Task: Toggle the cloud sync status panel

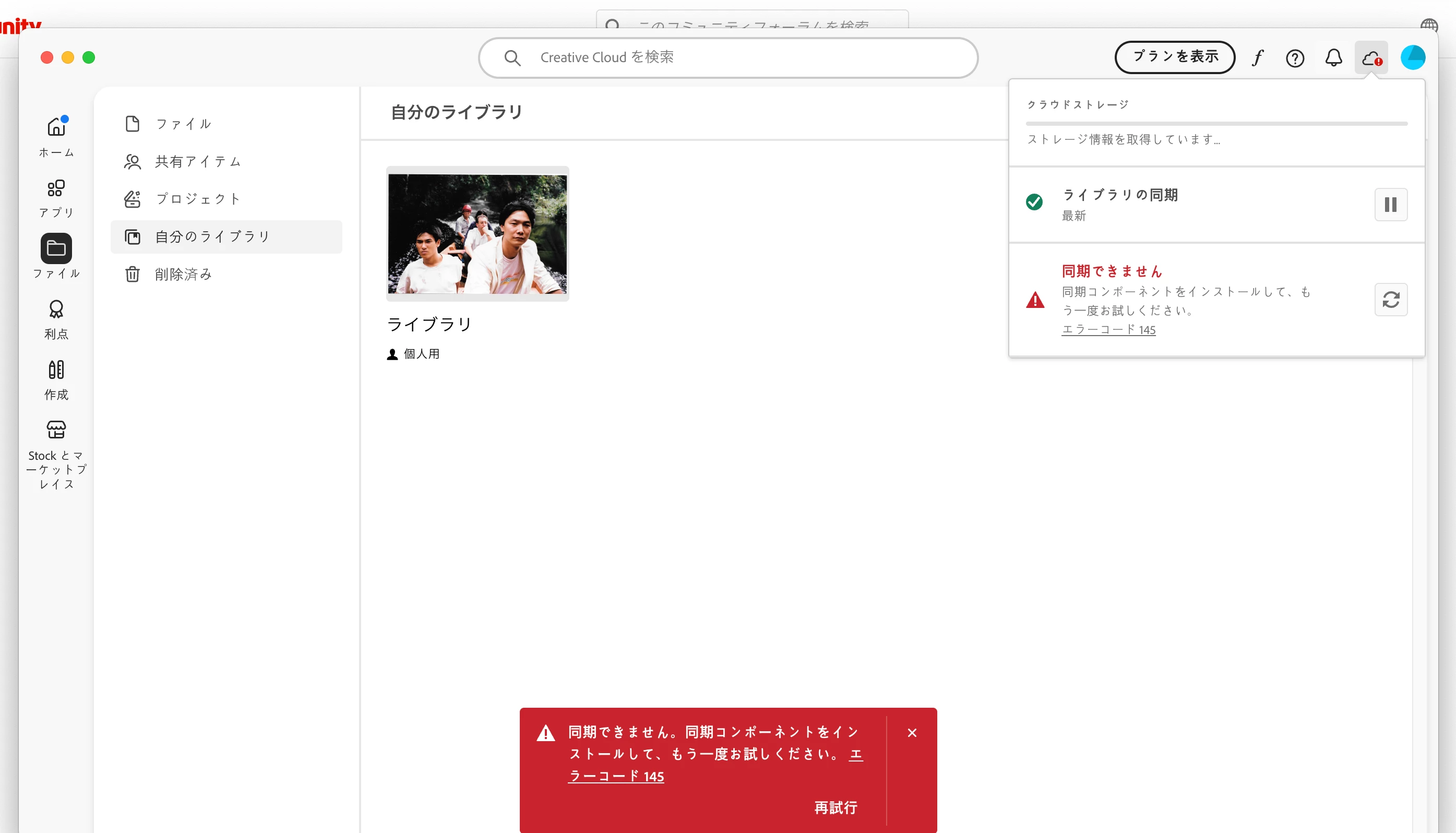Action: (x=1371, y=58)
